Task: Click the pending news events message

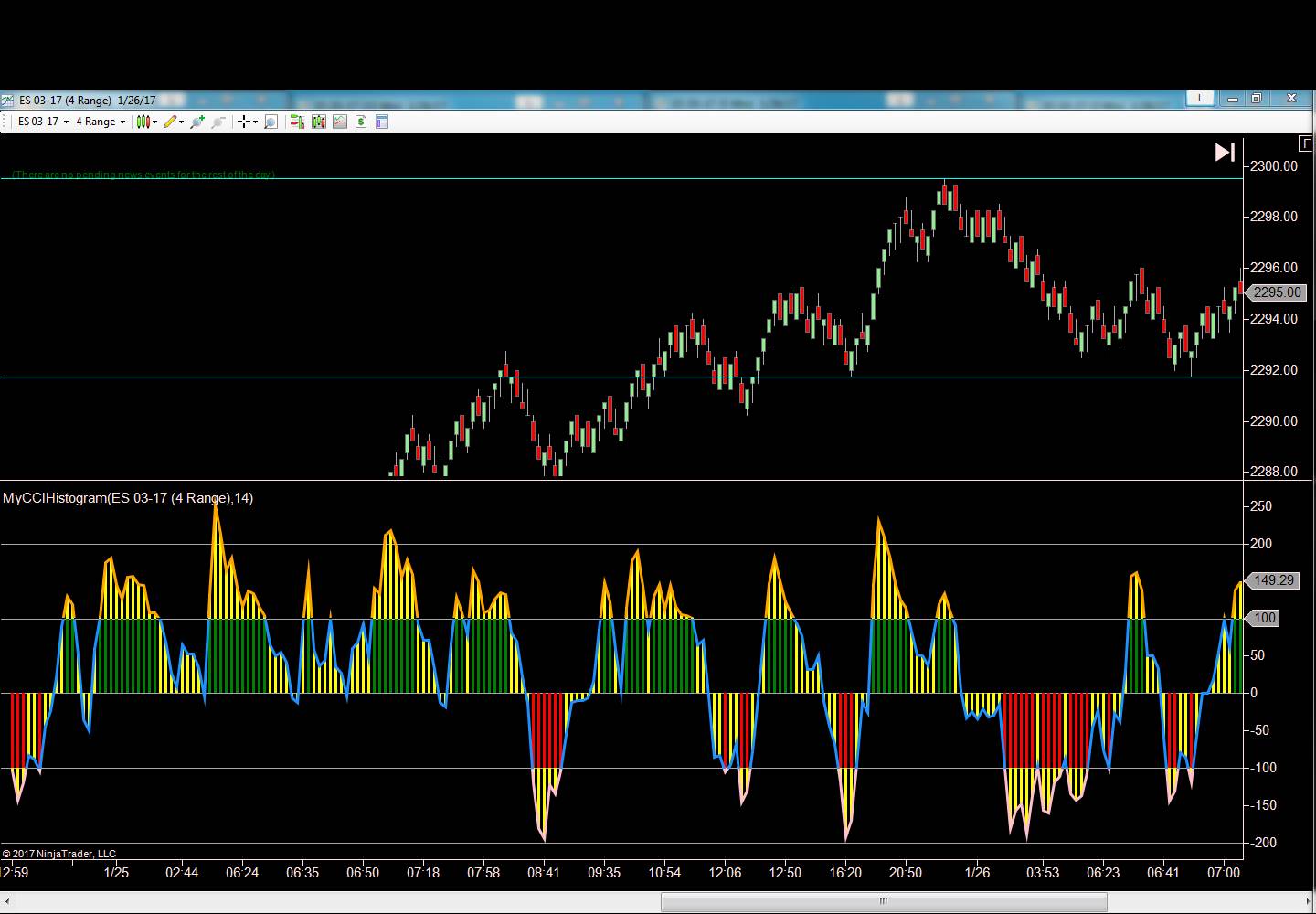Action: [143, 175]
